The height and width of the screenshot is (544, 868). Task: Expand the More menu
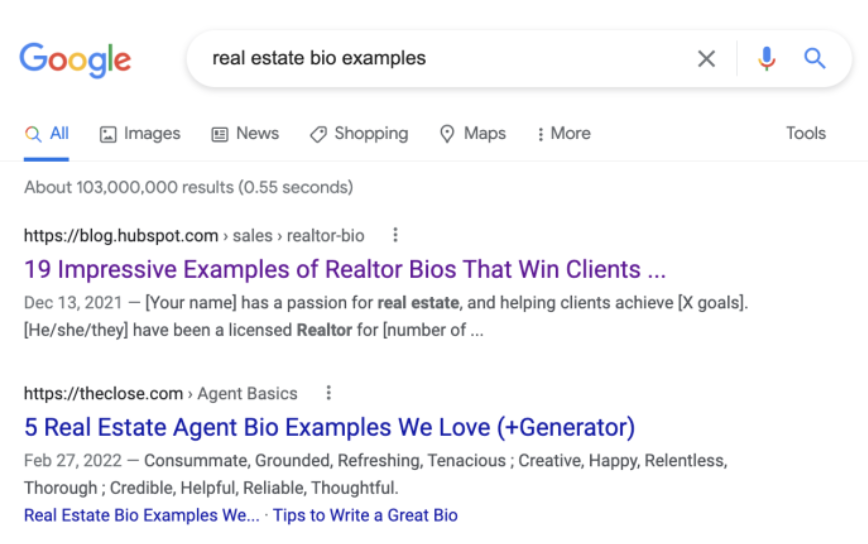point(563,134)
